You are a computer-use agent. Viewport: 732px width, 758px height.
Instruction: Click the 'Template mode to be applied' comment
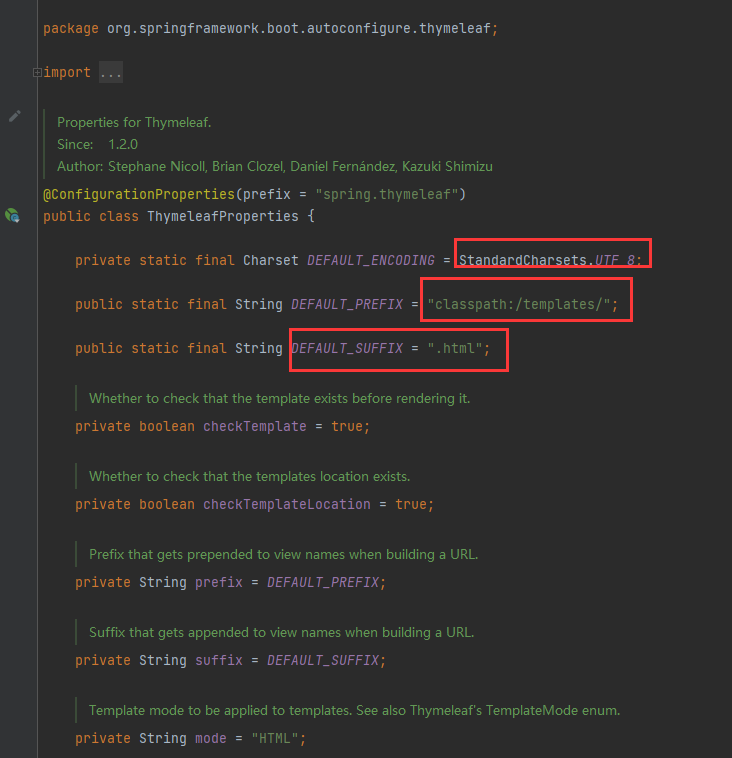pos(354,711)
